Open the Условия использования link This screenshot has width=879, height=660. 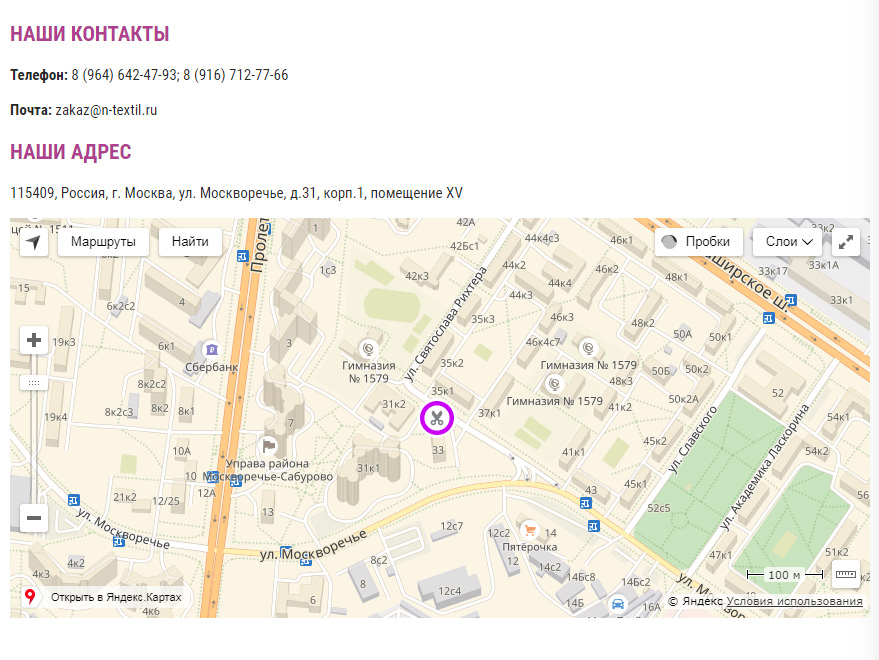(794, 602)
